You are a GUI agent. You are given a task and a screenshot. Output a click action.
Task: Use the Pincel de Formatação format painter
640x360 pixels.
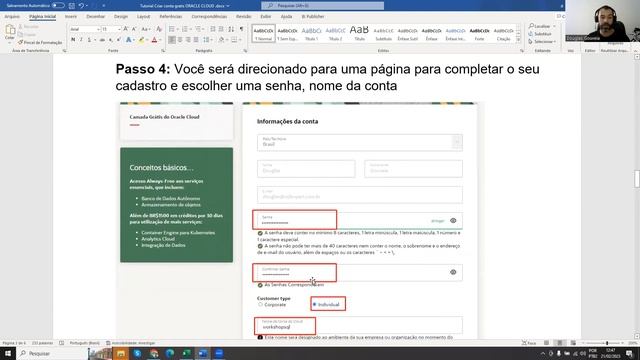tap(40, 42)
